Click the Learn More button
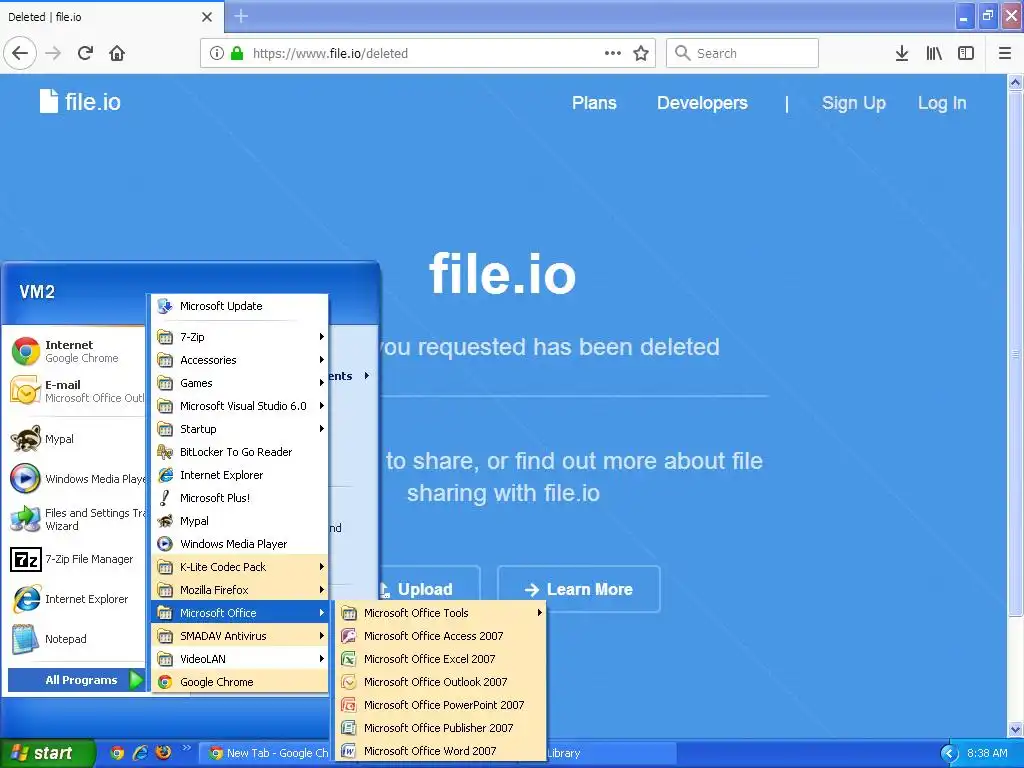 (x=579, y=589)
